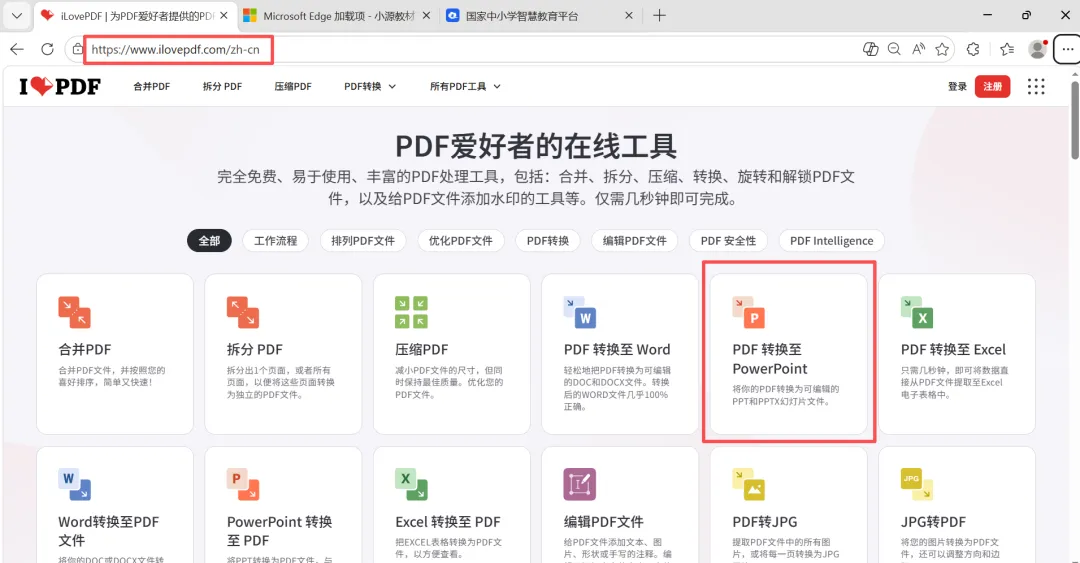Select the 合并PDF navigation item

[x=152, y=86]
